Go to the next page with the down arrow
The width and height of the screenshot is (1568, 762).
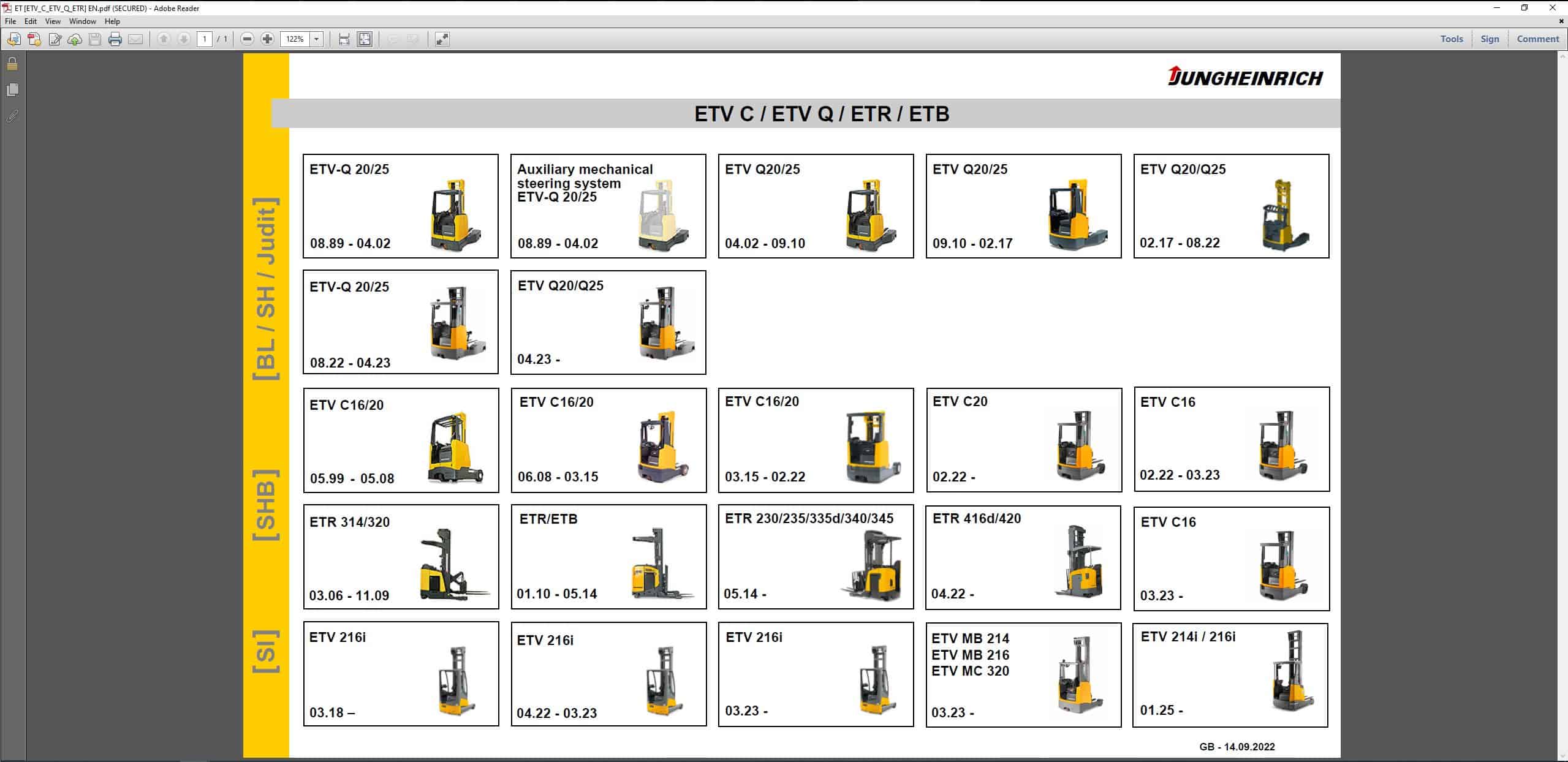[183, 39]
